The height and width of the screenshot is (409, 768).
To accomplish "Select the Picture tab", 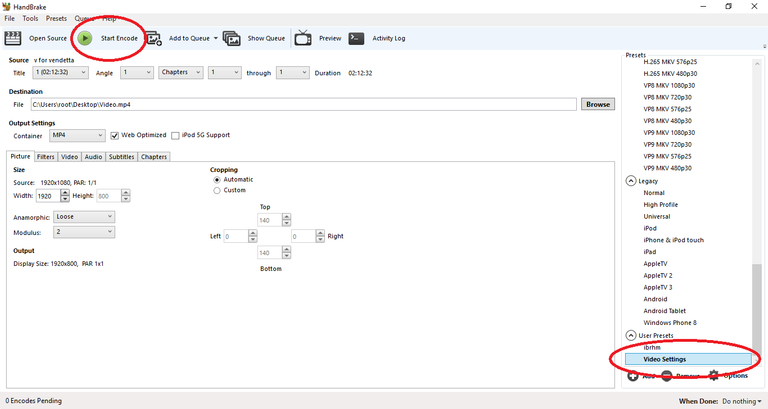I will coord(21,156).
